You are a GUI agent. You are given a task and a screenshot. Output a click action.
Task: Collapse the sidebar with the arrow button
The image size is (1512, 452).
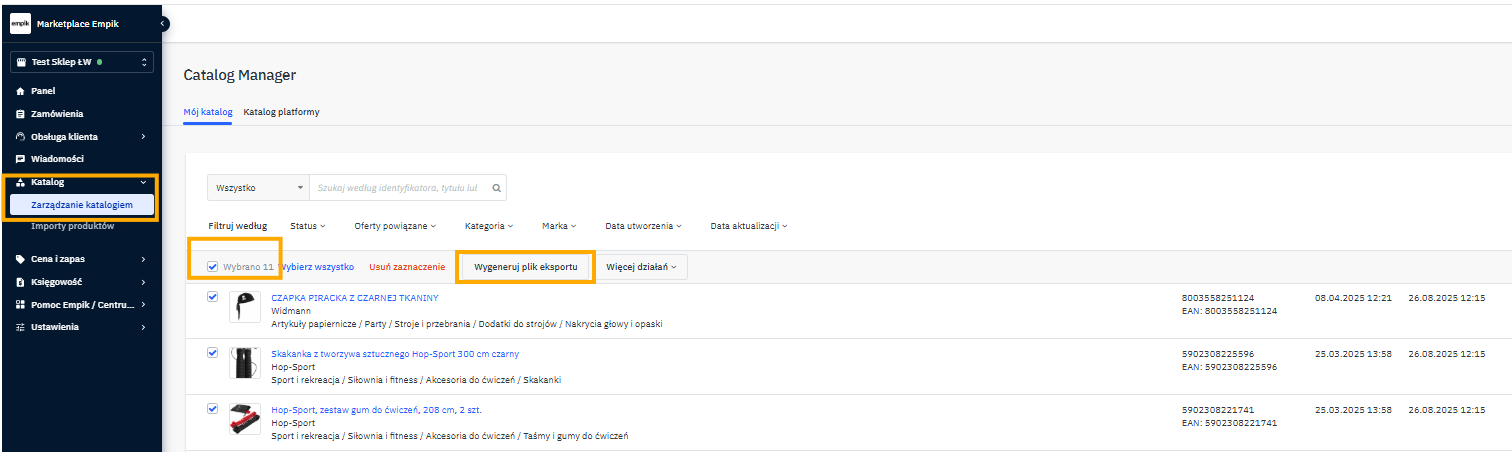[x=163, y=23]
